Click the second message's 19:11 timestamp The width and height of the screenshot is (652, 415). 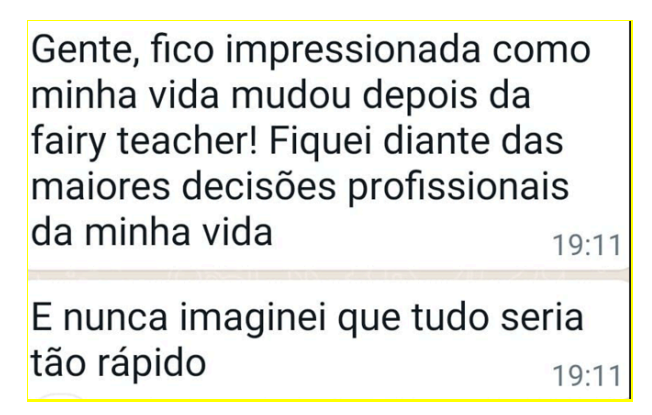pos(587,376)
